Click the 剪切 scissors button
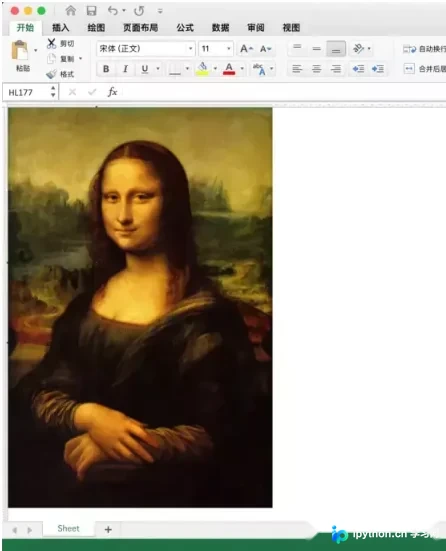 pyautogui.click(x=61, y=43)
